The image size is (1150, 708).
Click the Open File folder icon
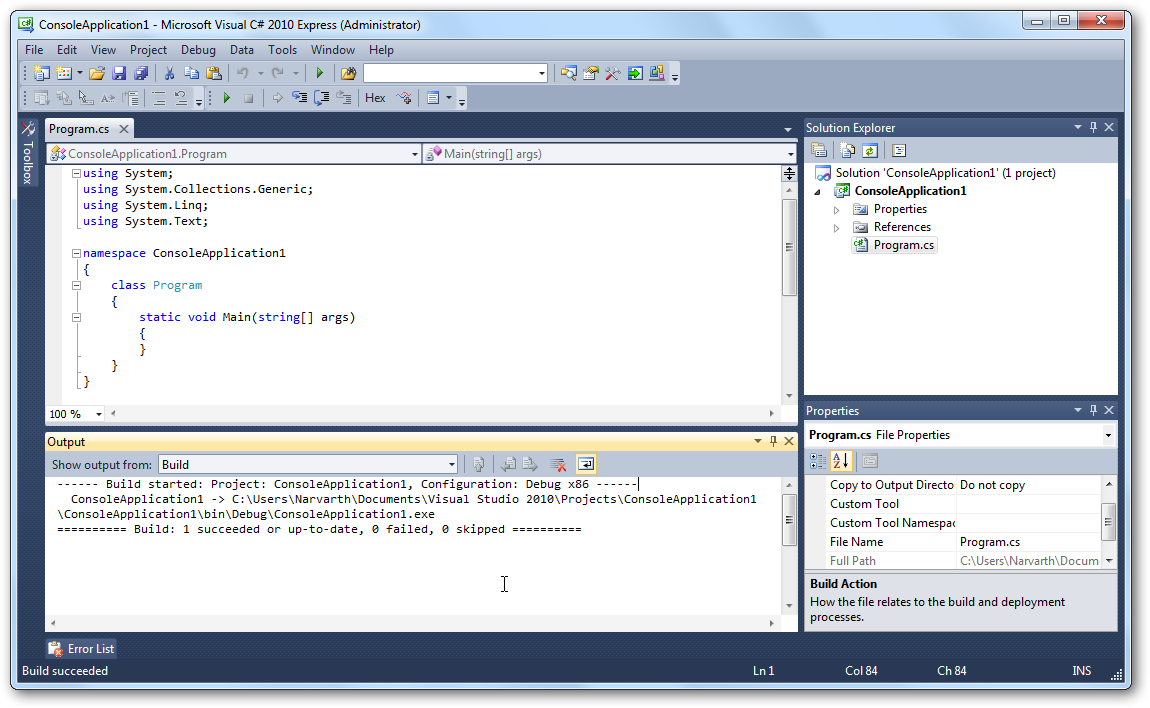click(97, 73)
